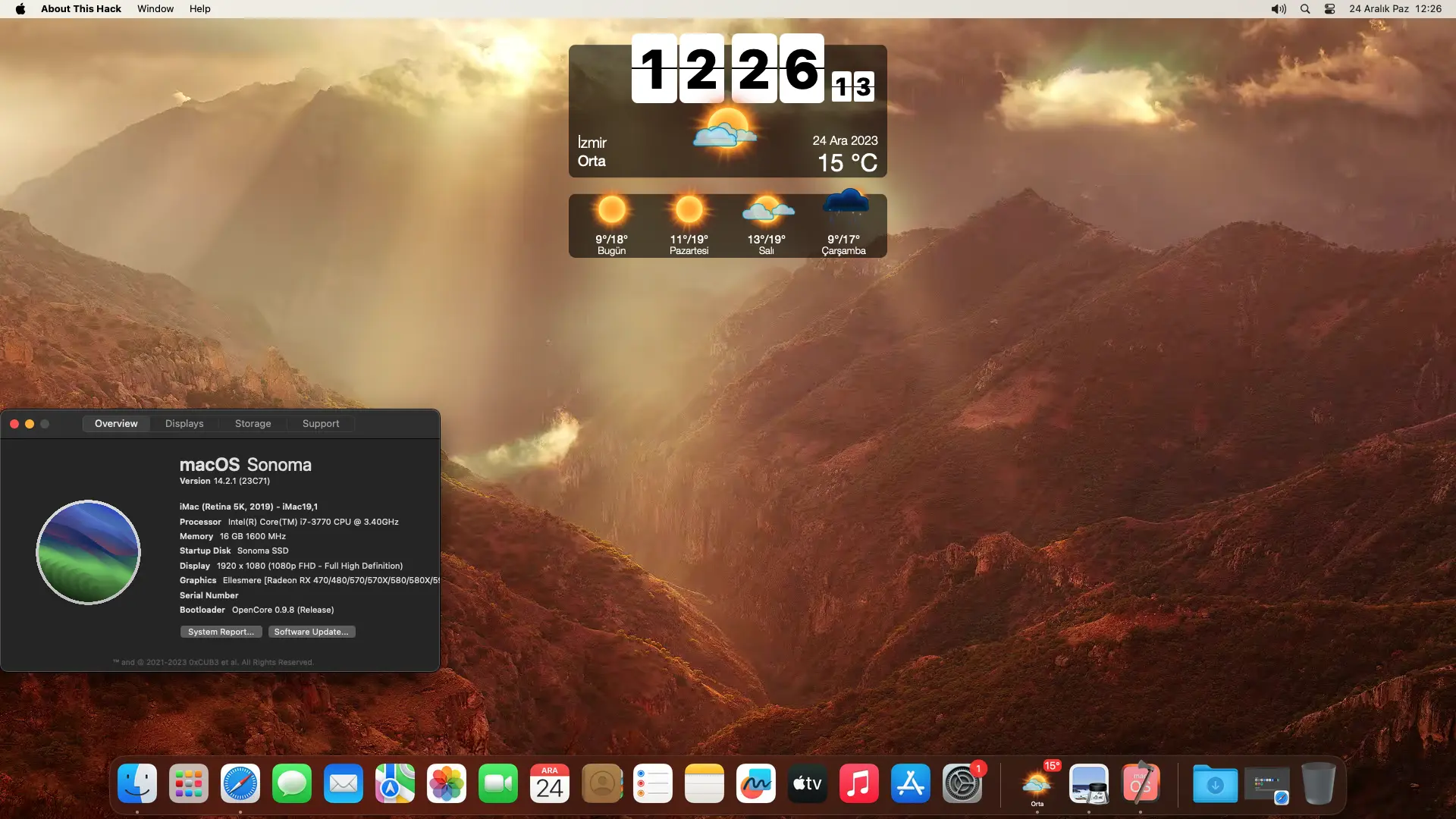Click the volume icon in menu bar
1456x819 pixels.
(x=1279, y=9)
